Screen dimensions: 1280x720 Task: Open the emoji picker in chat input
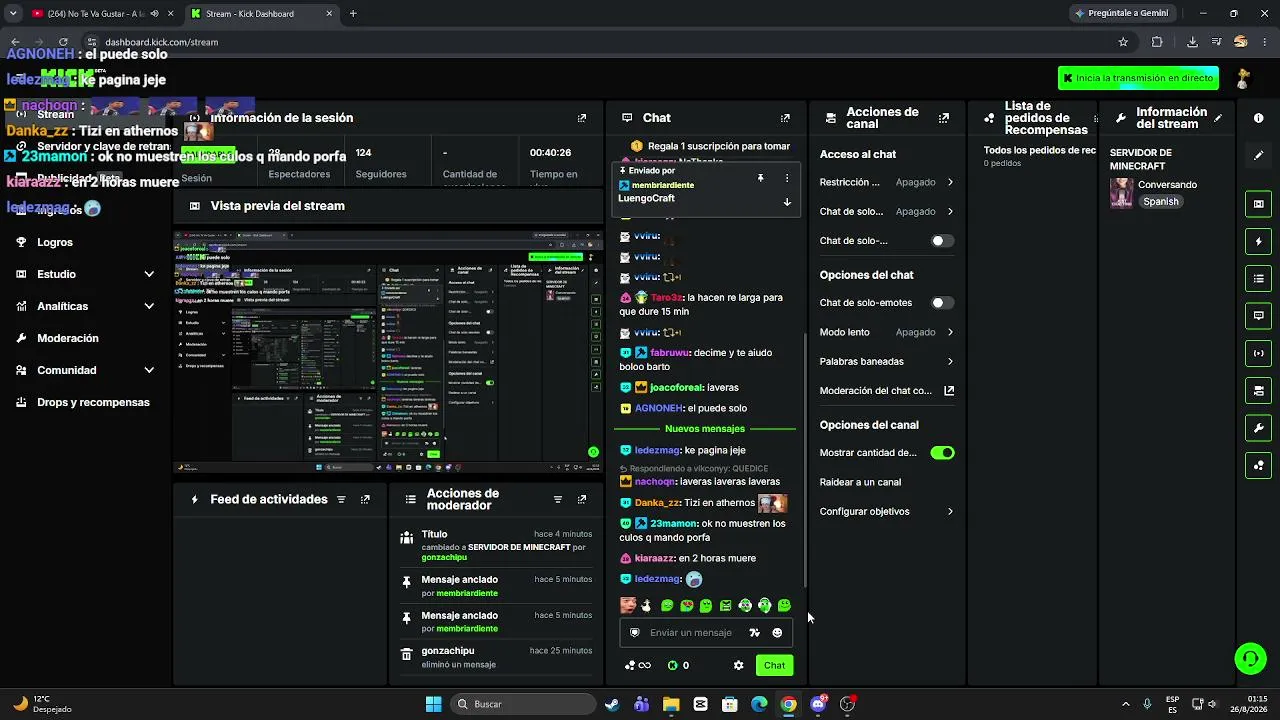[x=777, y=633]
